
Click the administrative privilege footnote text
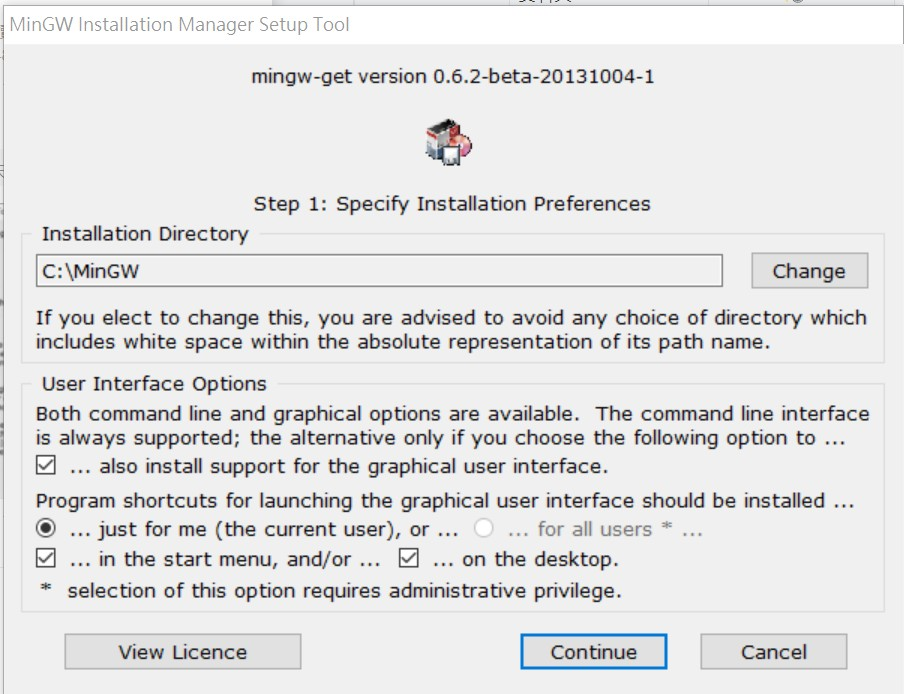click(331, 590)
